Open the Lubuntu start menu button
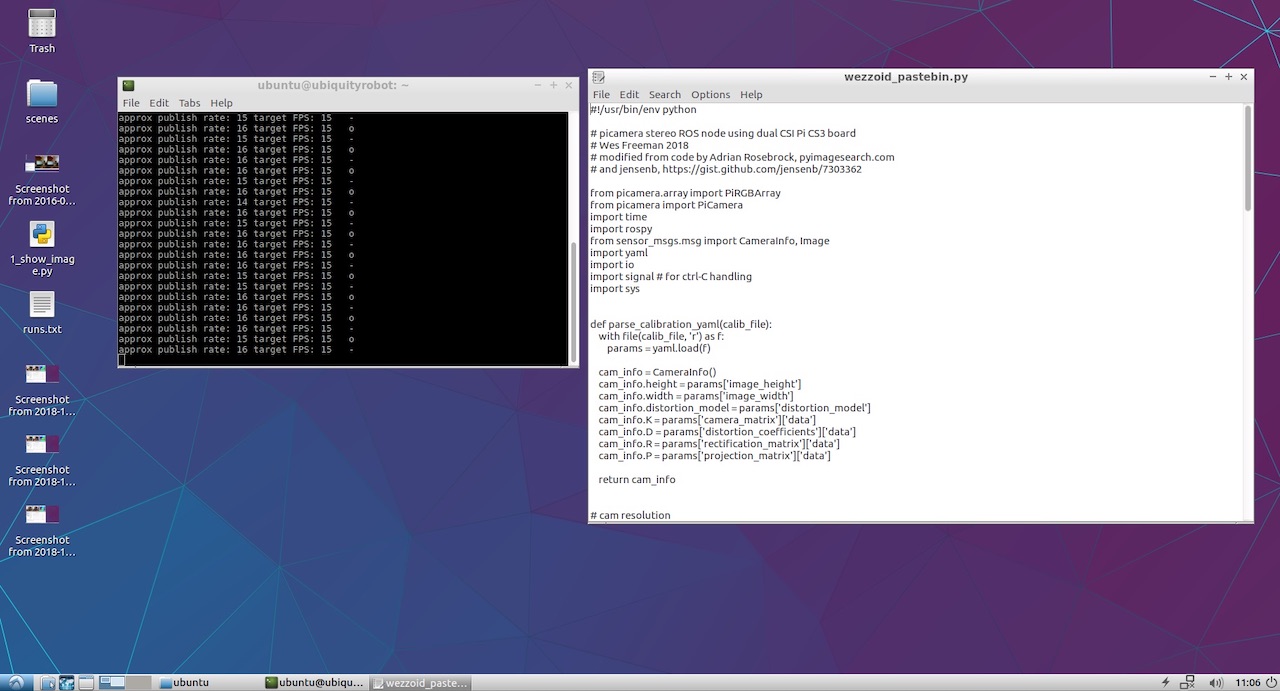This screenshot has width=1280, height=691. click(x=16, y=682)
